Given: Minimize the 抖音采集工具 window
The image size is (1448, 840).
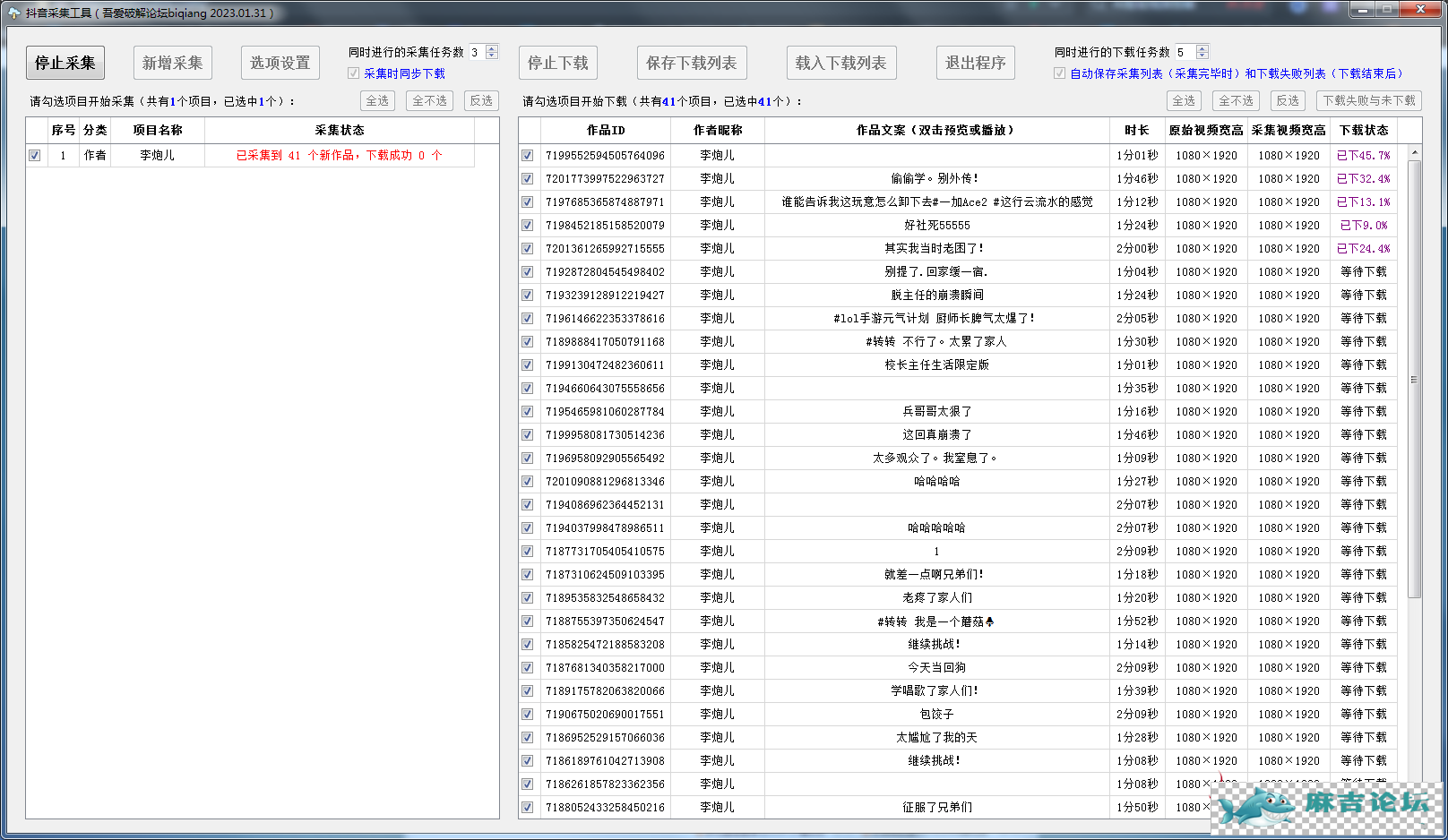Looking at the screenshot, I should [1364, 10].
